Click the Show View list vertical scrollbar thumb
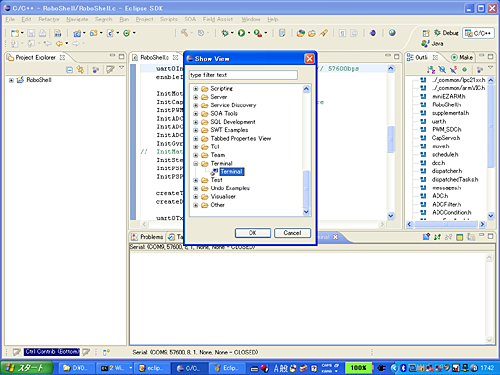Image resolution: width=500 pixels, height=375 pixels. coord(306,189)
